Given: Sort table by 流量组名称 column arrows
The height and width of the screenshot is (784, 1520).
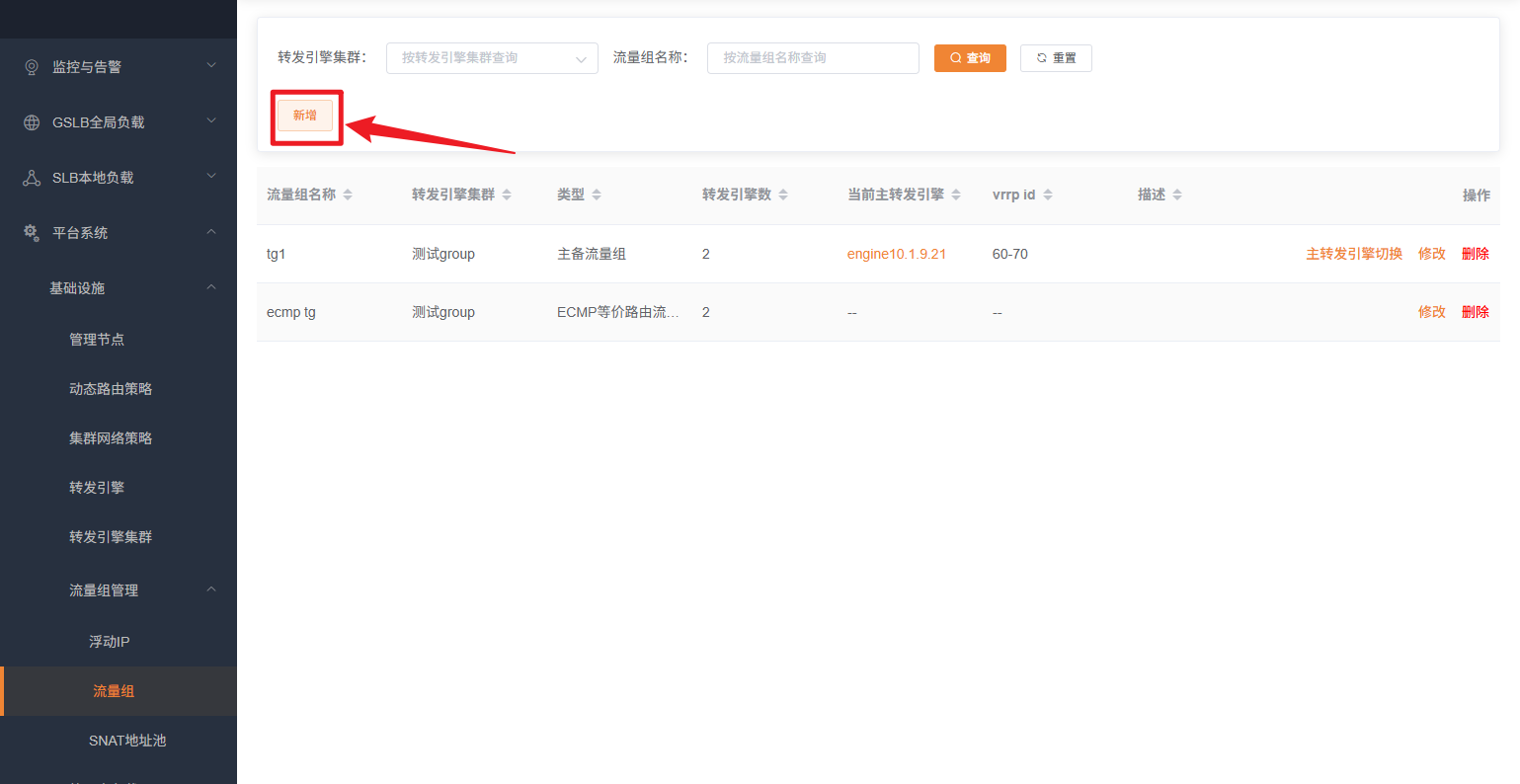Looking at the screenshot, I should click(348, 196).
